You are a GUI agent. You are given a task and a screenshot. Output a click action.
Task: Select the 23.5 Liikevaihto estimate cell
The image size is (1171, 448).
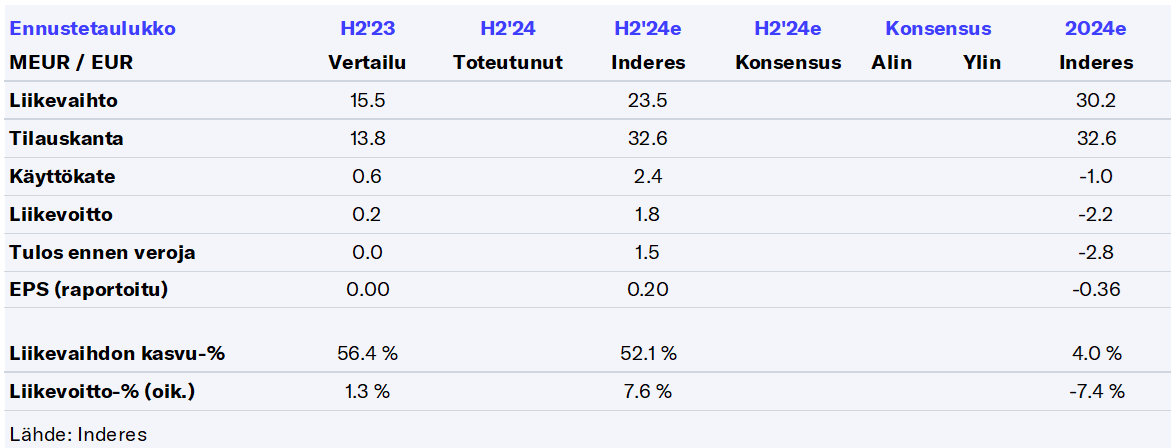click(648, 101)
